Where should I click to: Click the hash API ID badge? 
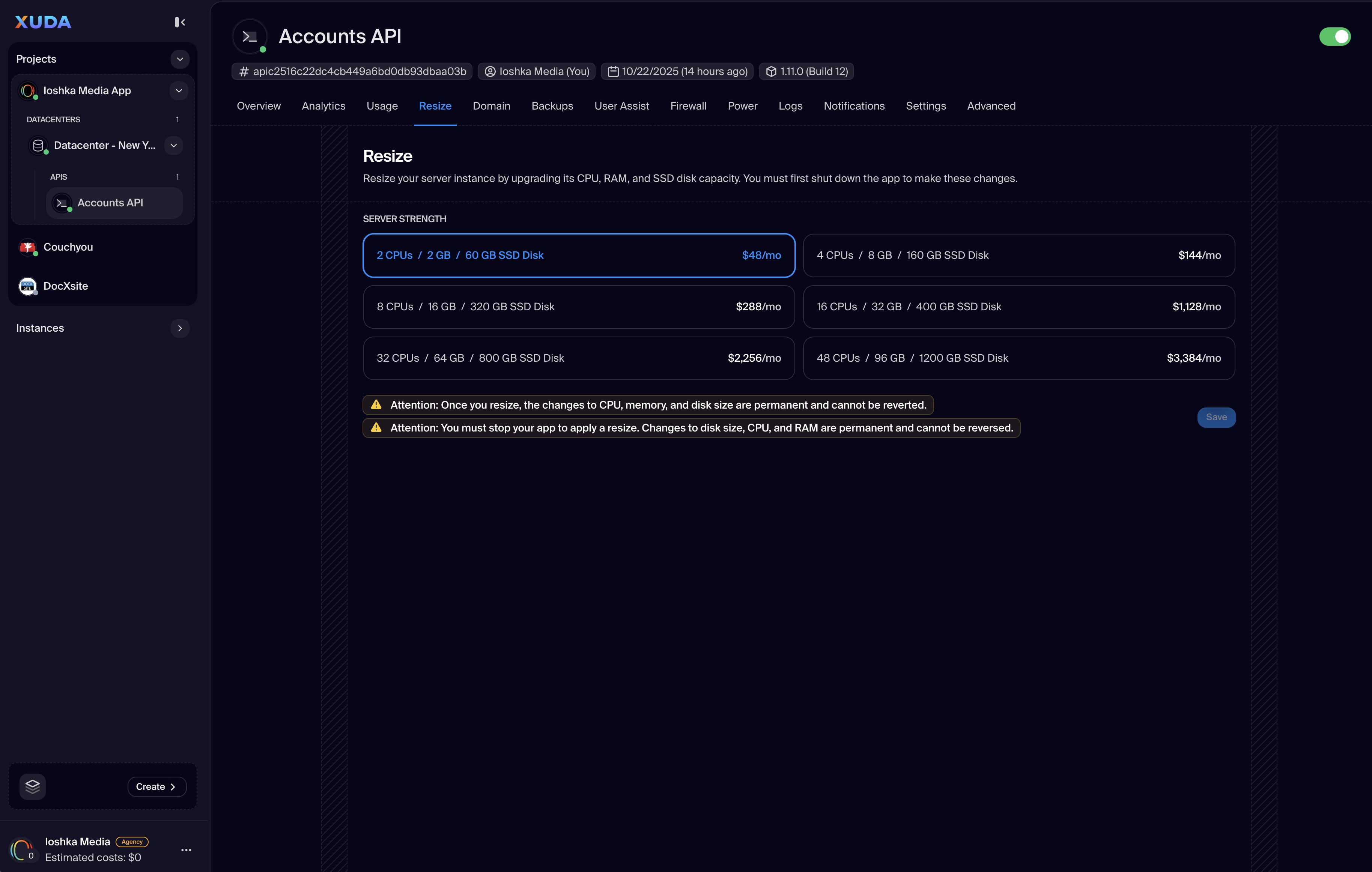(x=352, y=71)
